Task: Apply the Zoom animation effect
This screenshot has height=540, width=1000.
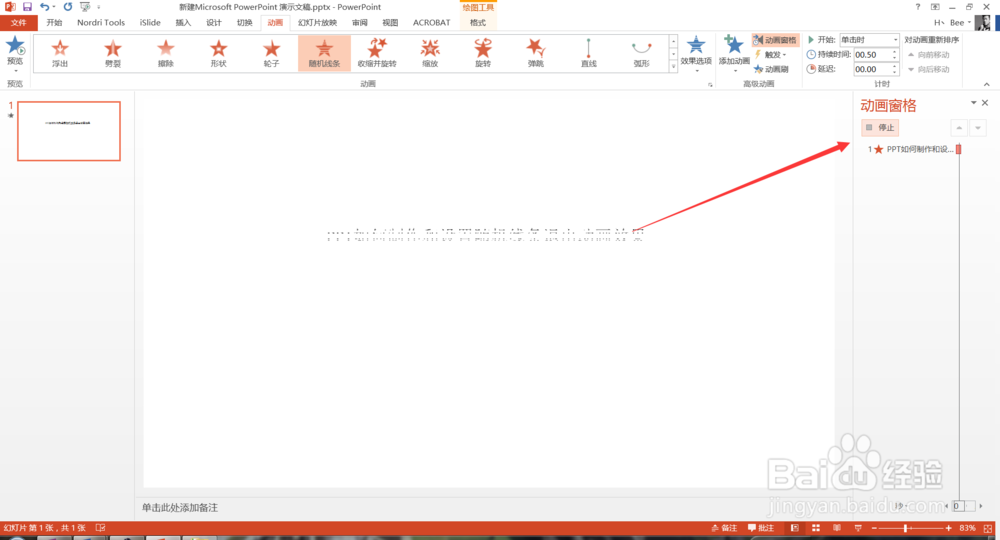Action: (x=430, y=53)
